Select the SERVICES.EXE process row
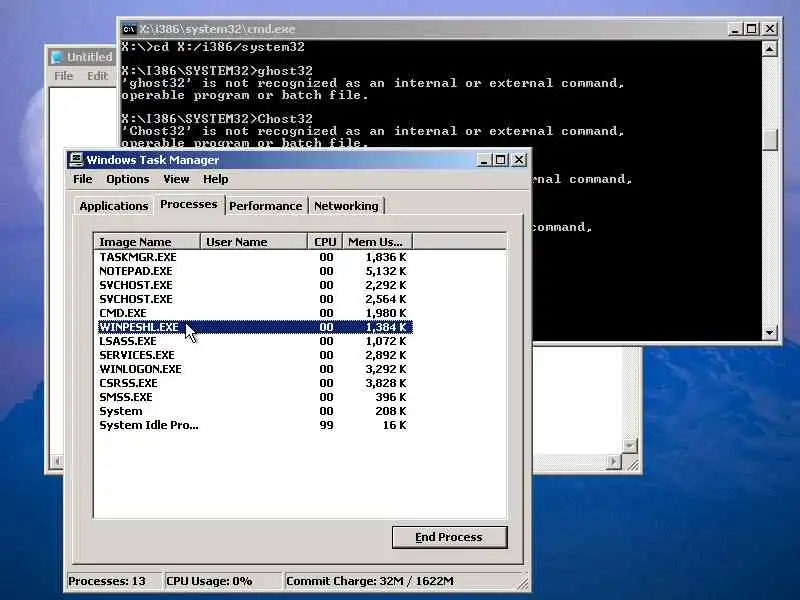 pos(255,355)
